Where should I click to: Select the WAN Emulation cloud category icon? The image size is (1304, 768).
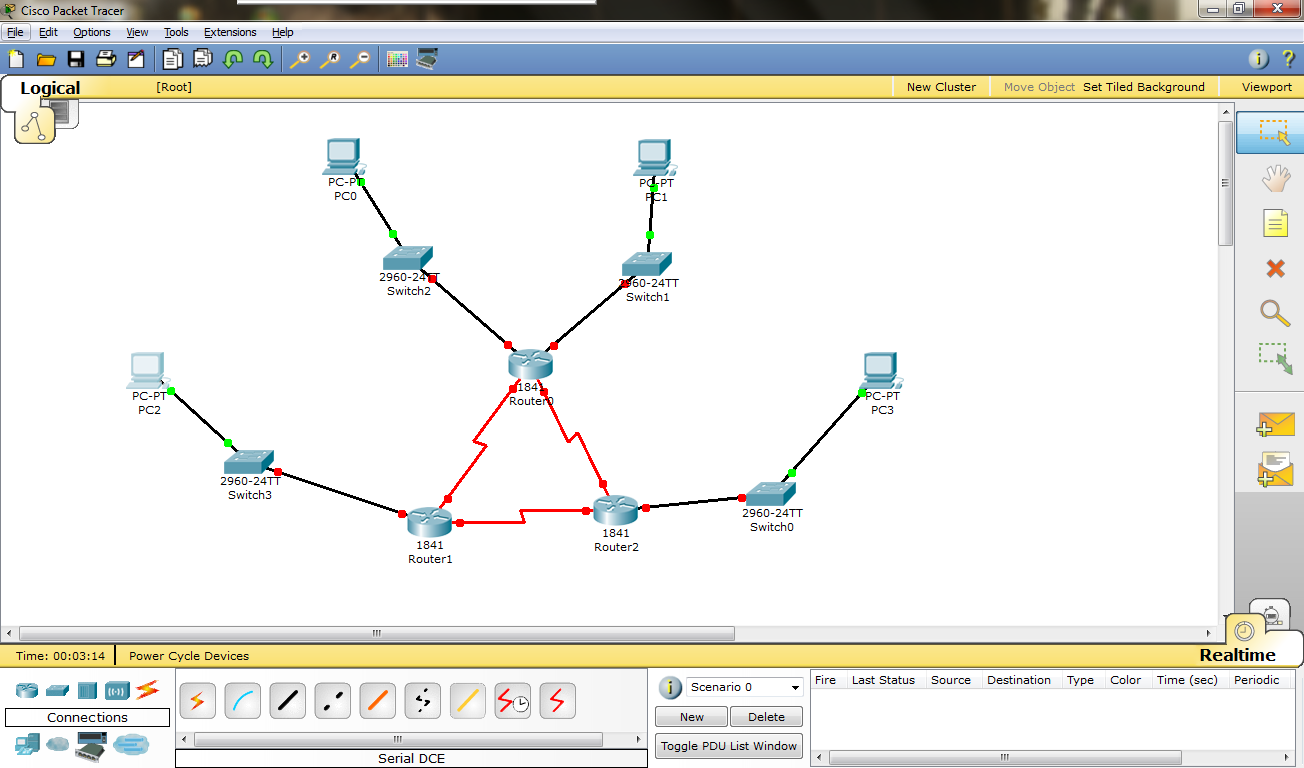click(58, 744)
